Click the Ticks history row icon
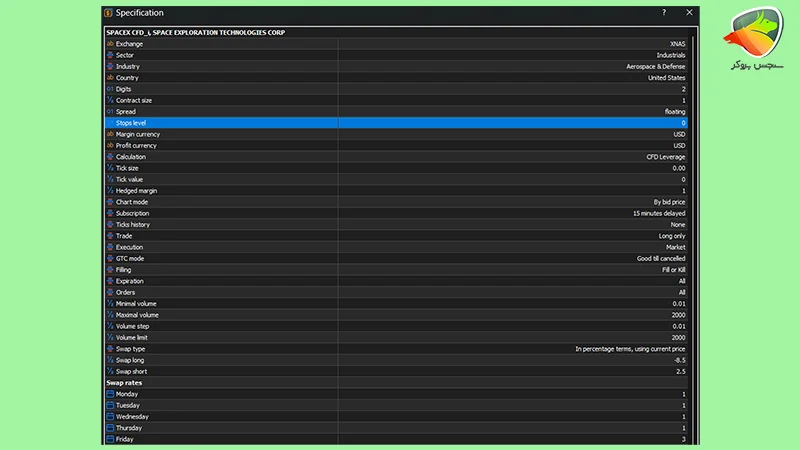The height and width of the screenshot is (450, 800). pos(110,224)
